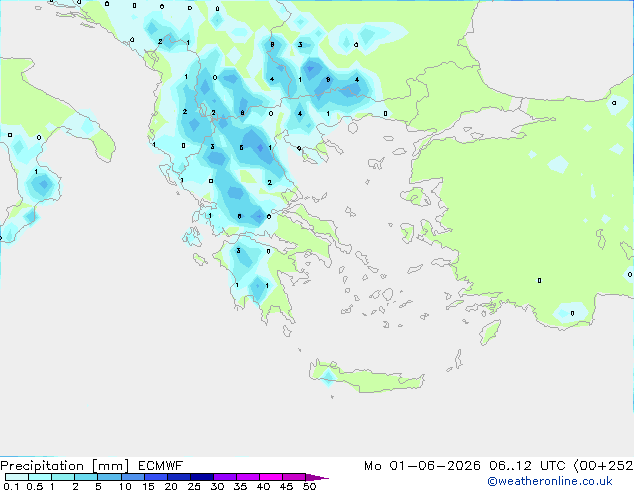Select the 2–5 mm legend color box

point(86,477)
